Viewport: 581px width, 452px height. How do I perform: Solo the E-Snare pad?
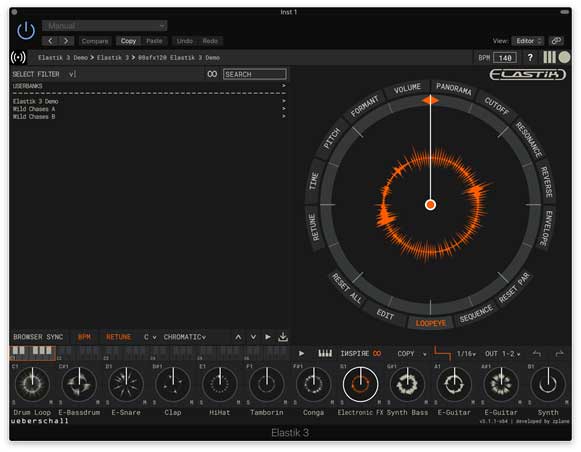click(x=108, y=402)
